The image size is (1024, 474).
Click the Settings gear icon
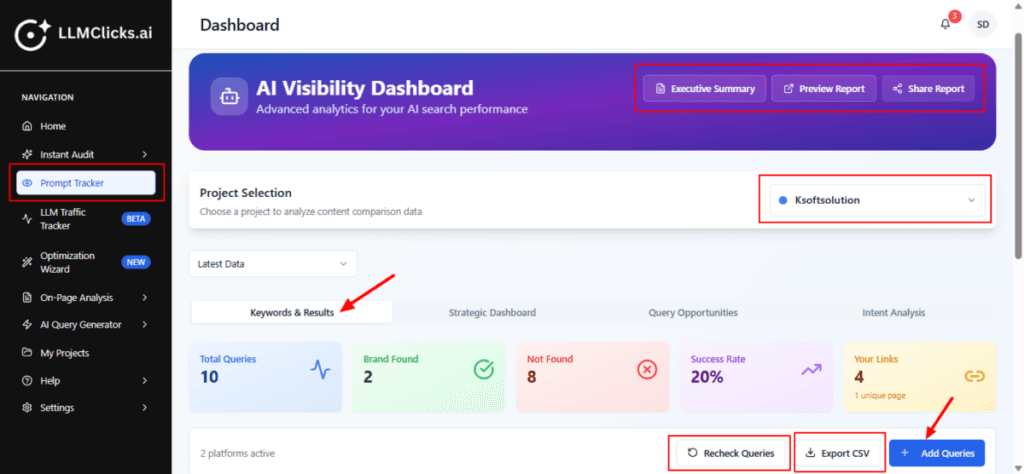[x=28, y=408]
